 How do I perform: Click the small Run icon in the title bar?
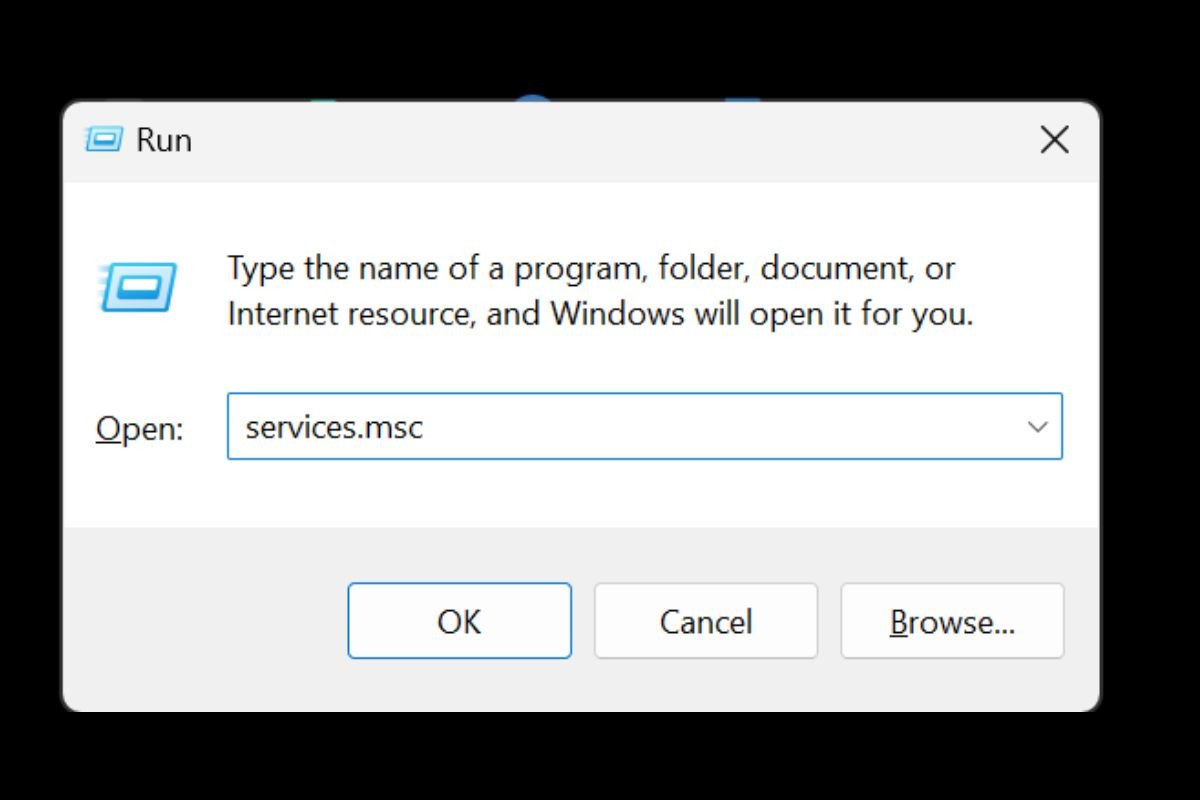pyautogui.click(x=103, y=139)
